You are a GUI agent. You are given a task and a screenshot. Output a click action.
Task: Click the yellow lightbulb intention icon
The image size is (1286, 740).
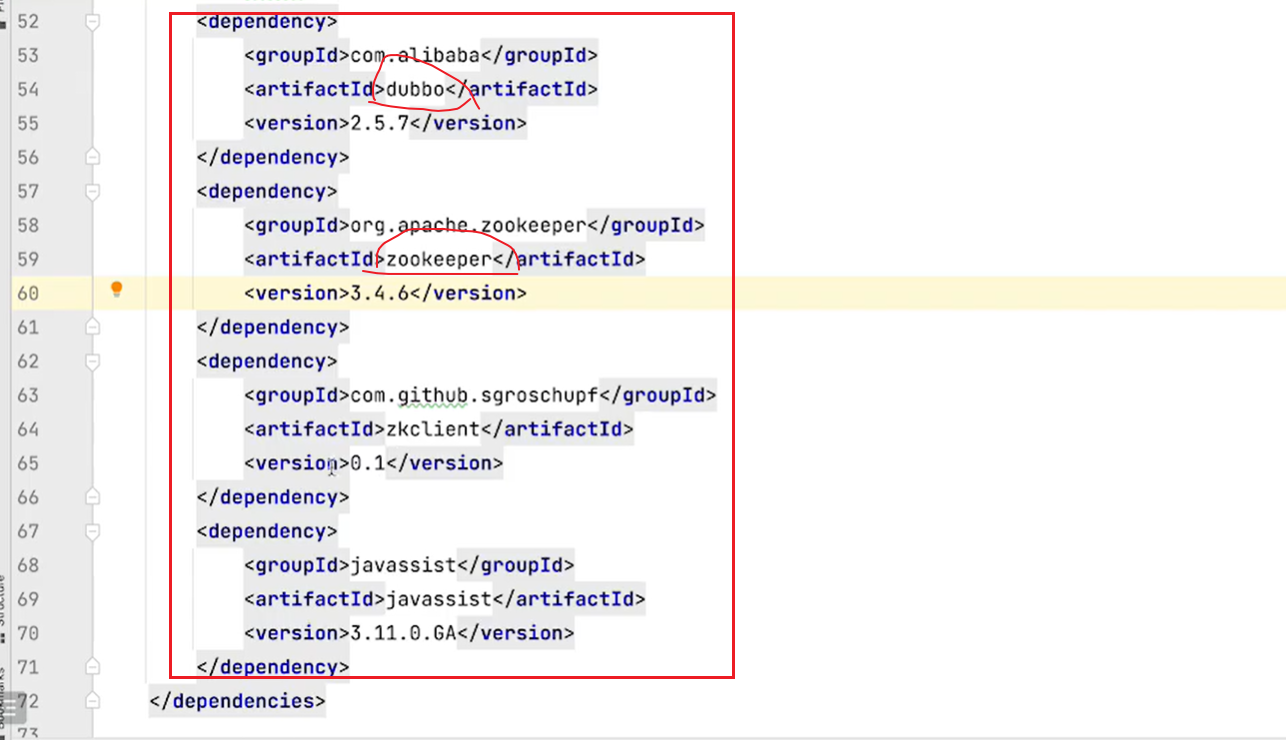116,290
